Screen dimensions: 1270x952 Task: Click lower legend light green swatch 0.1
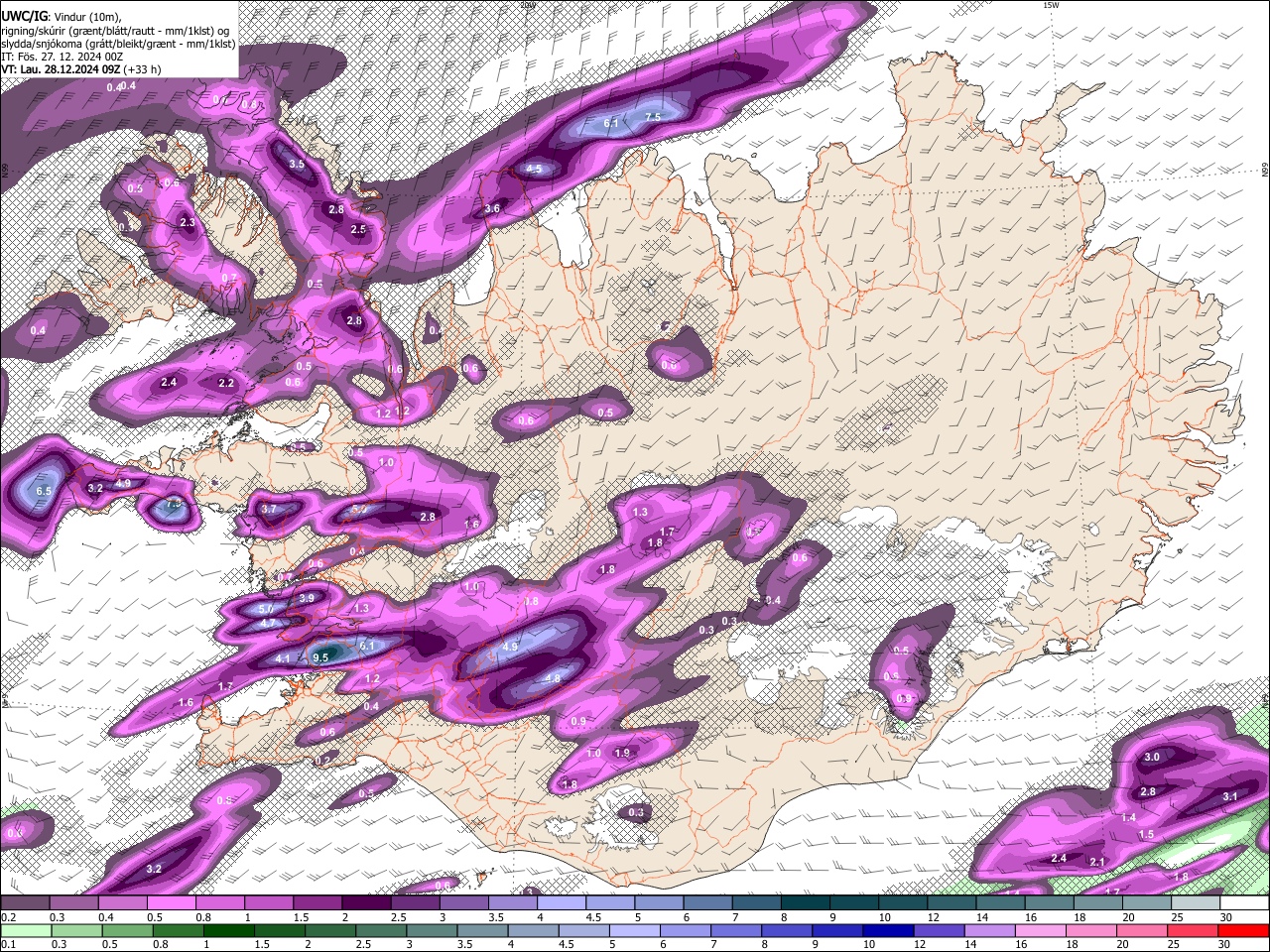[x=27, y=931]
